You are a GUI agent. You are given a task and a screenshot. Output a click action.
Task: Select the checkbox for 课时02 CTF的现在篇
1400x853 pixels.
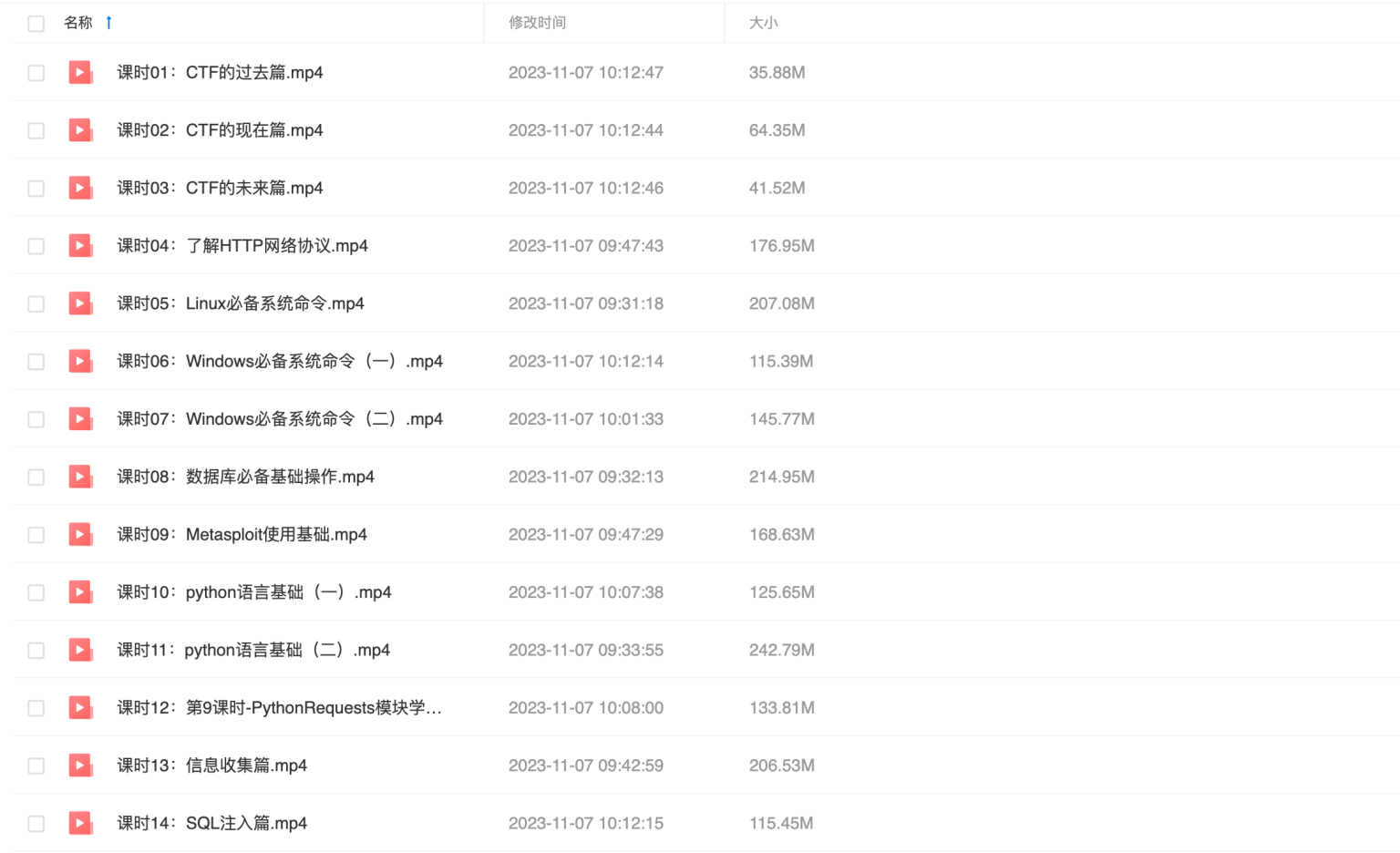click(36, 130)
